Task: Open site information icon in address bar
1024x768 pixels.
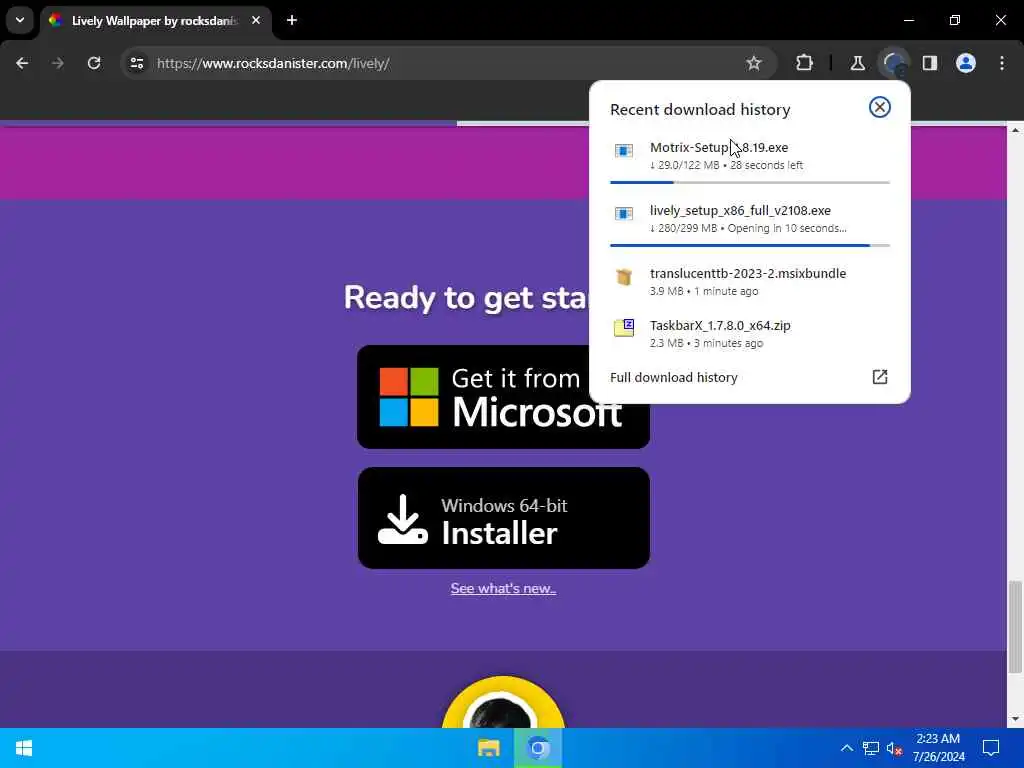Action: (x=136, y=63)
